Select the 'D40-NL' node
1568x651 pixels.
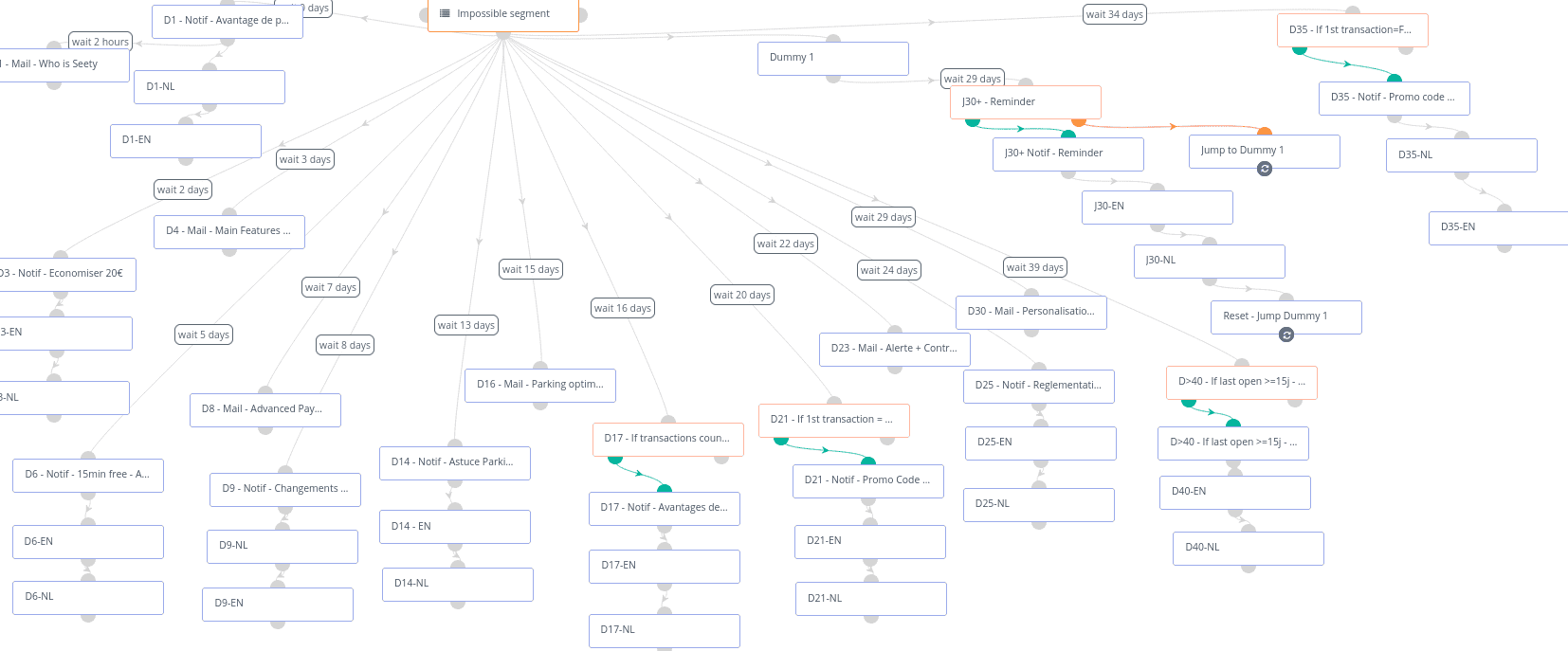click(x=1248, y=548)
